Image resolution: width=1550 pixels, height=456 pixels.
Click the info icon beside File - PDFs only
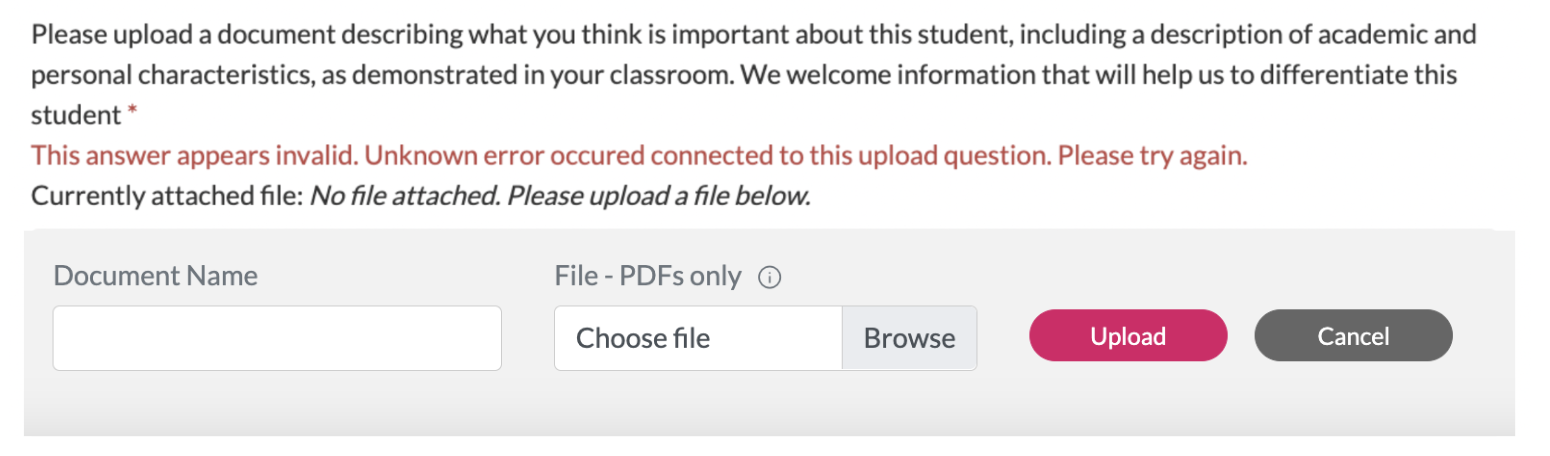(x=769, y=278)
